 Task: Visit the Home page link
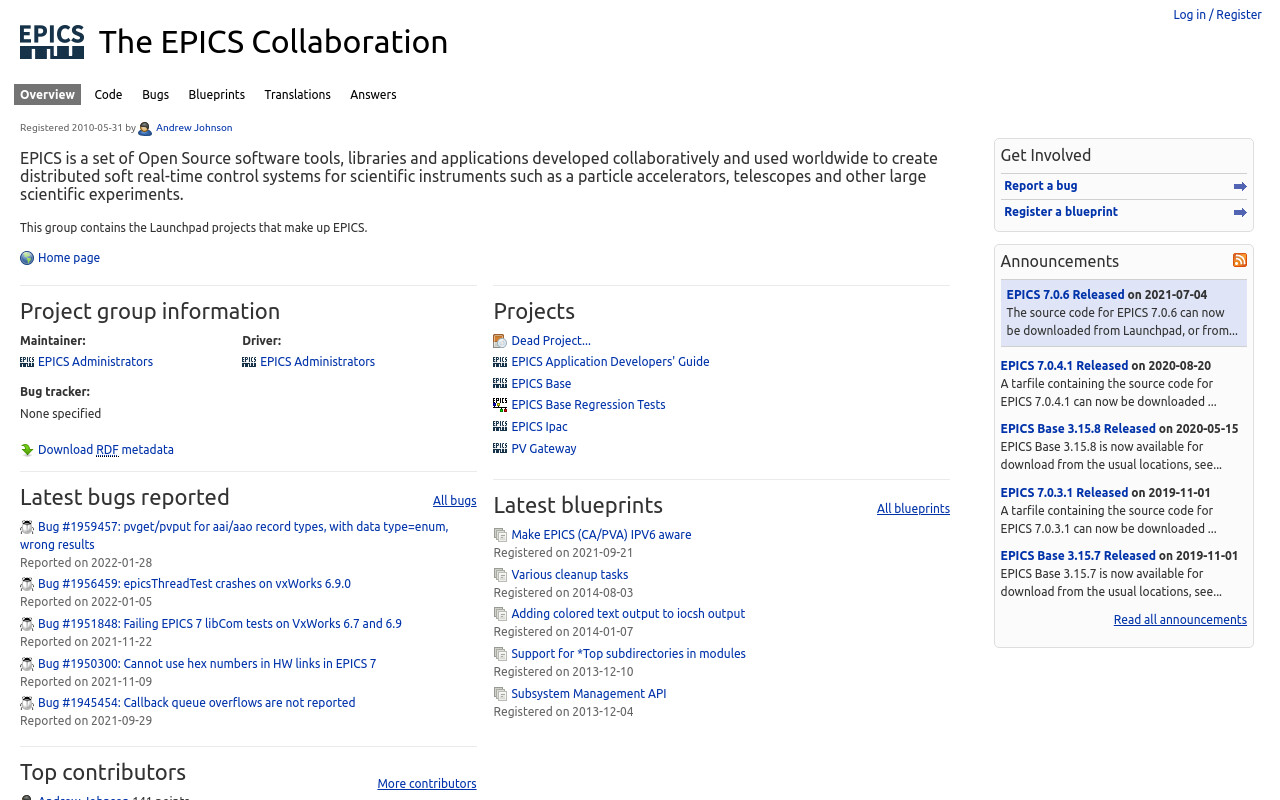(x=69, y=258)
